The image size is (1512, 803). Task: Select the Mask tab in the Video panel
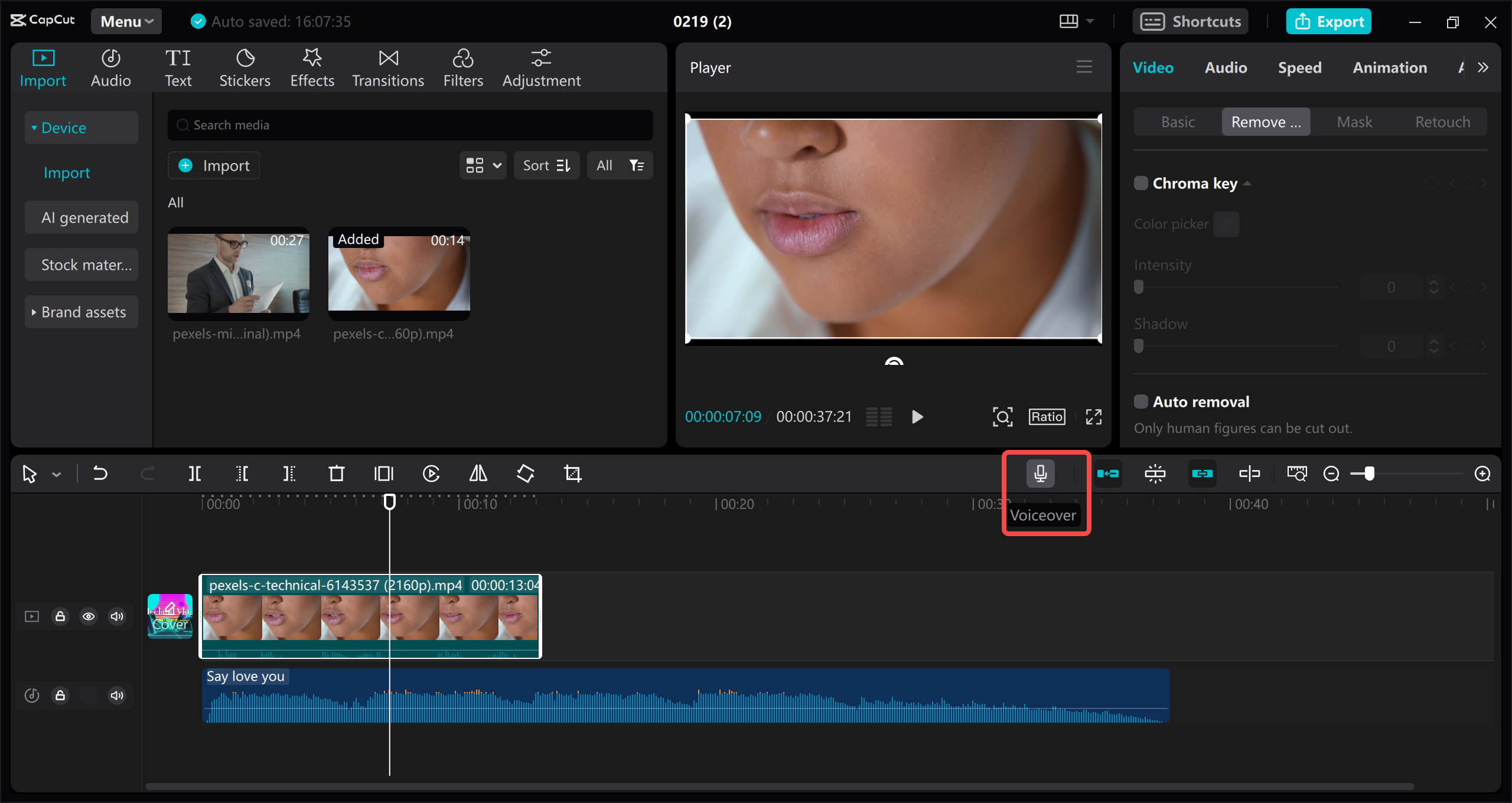click(x=1355, y=121)
